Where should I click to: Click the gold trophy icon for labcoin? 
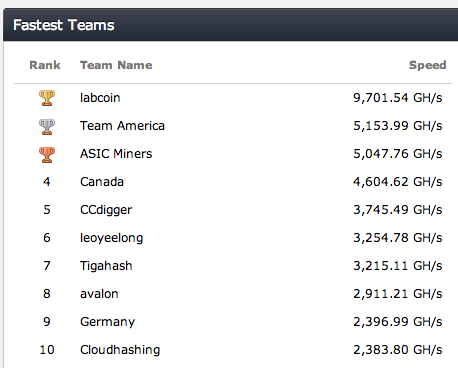pyautogui.click(x=47, y=98)
